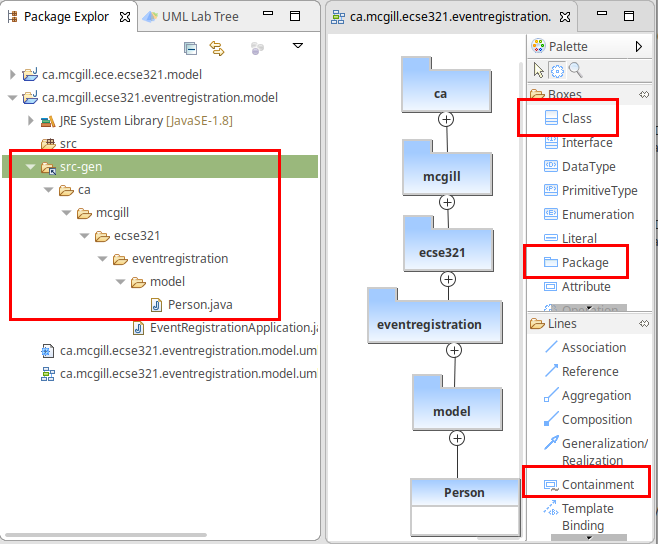Select the Person class in the diagram
Image resolution: width=658 pixels, height=544 pixels.
click(465, 507)
